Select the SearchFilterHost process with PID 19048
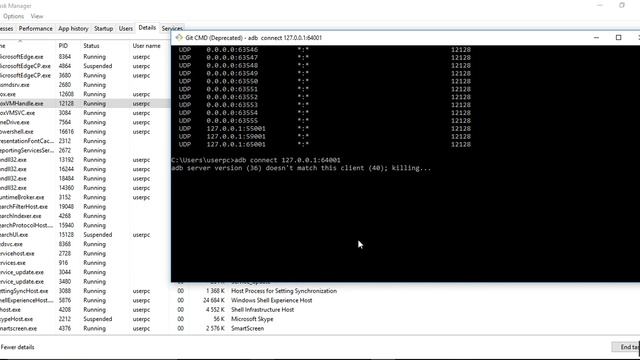This screenshot has width=640, height=360. click(84, 207)
